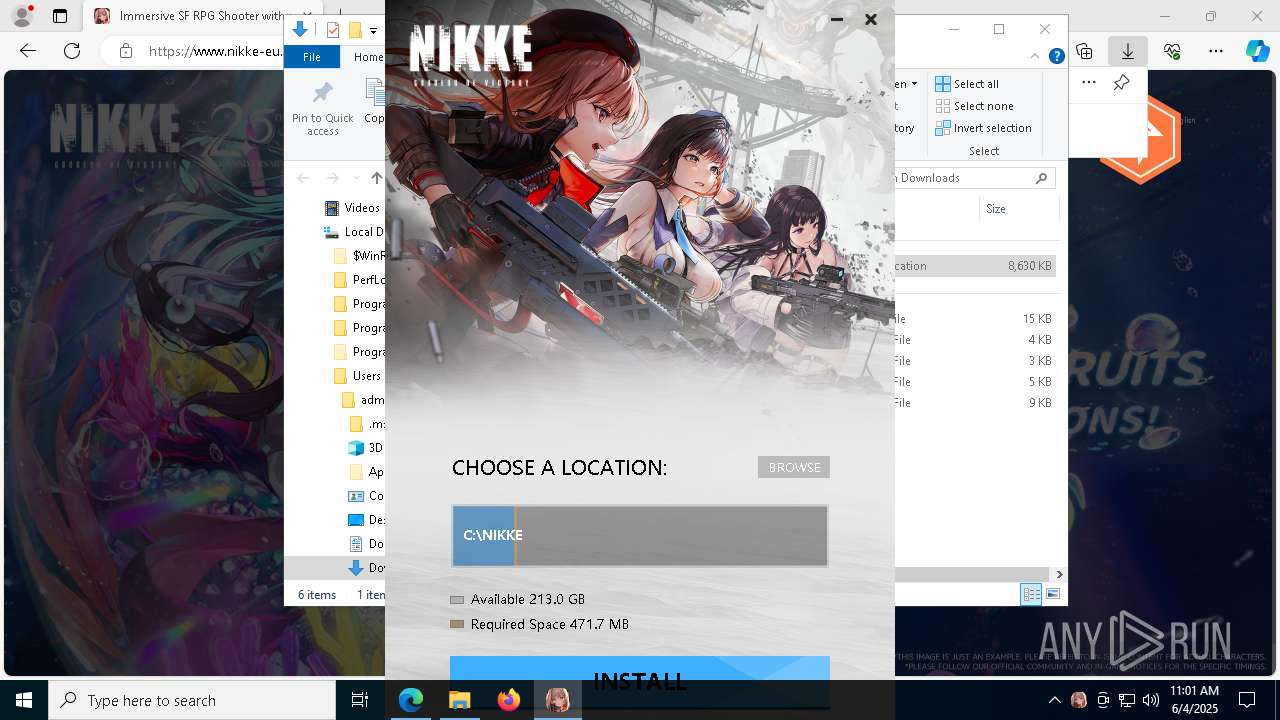The height and width of the screenshot is (720, 1280).
Task: Go up one folder level in Explorer
Action: tap(376, 178)
